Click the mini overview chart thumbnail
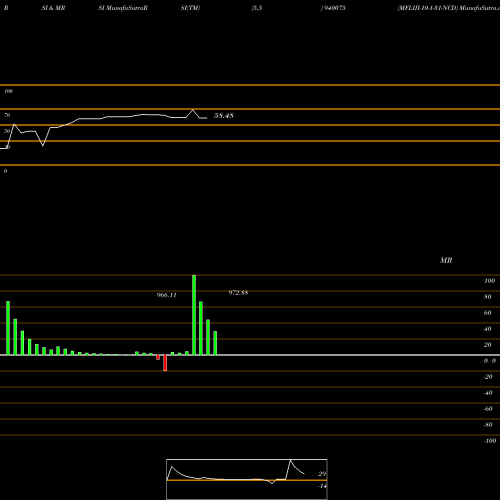The image size is (500, 500). (247, 479)
